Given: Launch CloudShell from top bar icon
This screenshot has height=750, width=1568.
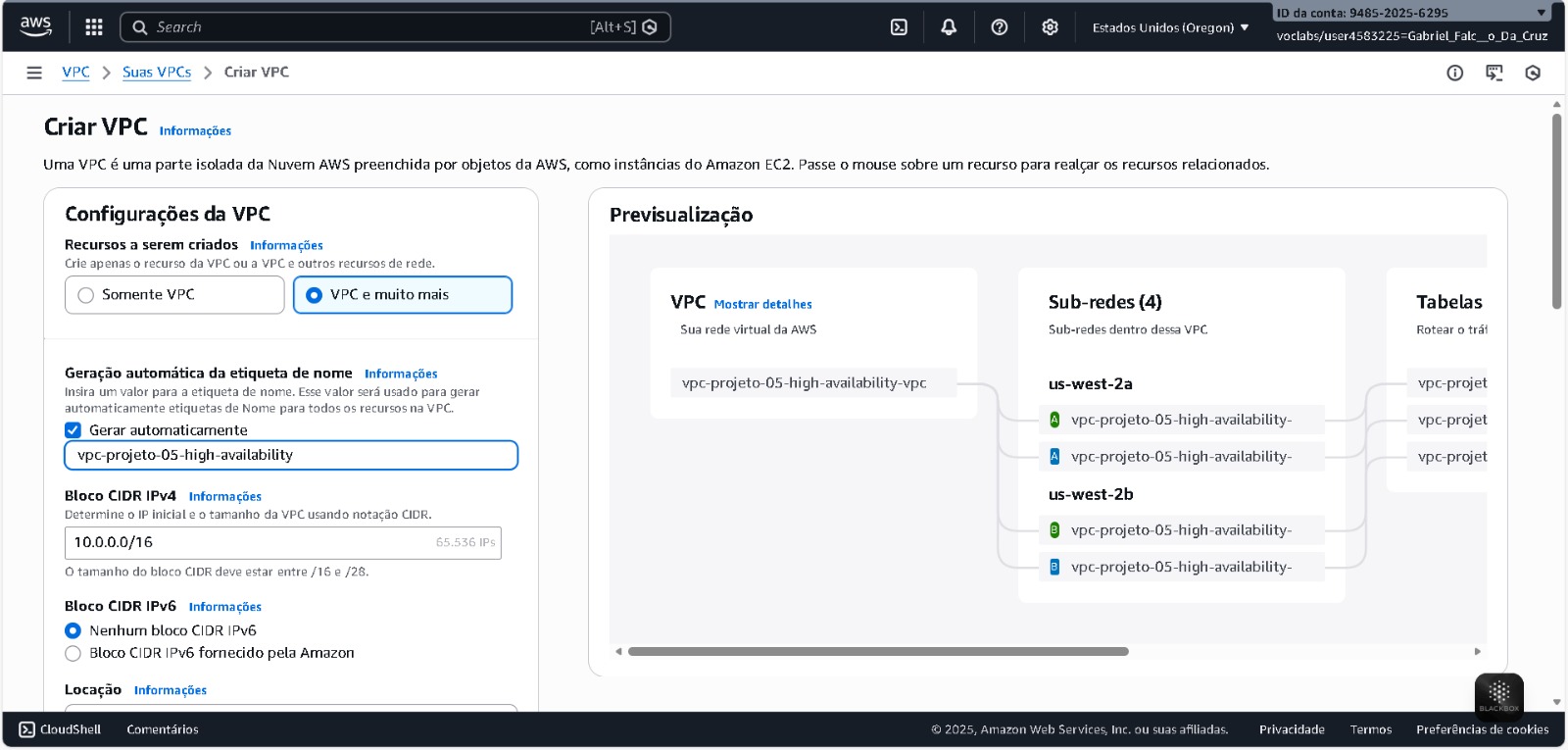Looking at the screenshot, I should [x=899, y=27].
